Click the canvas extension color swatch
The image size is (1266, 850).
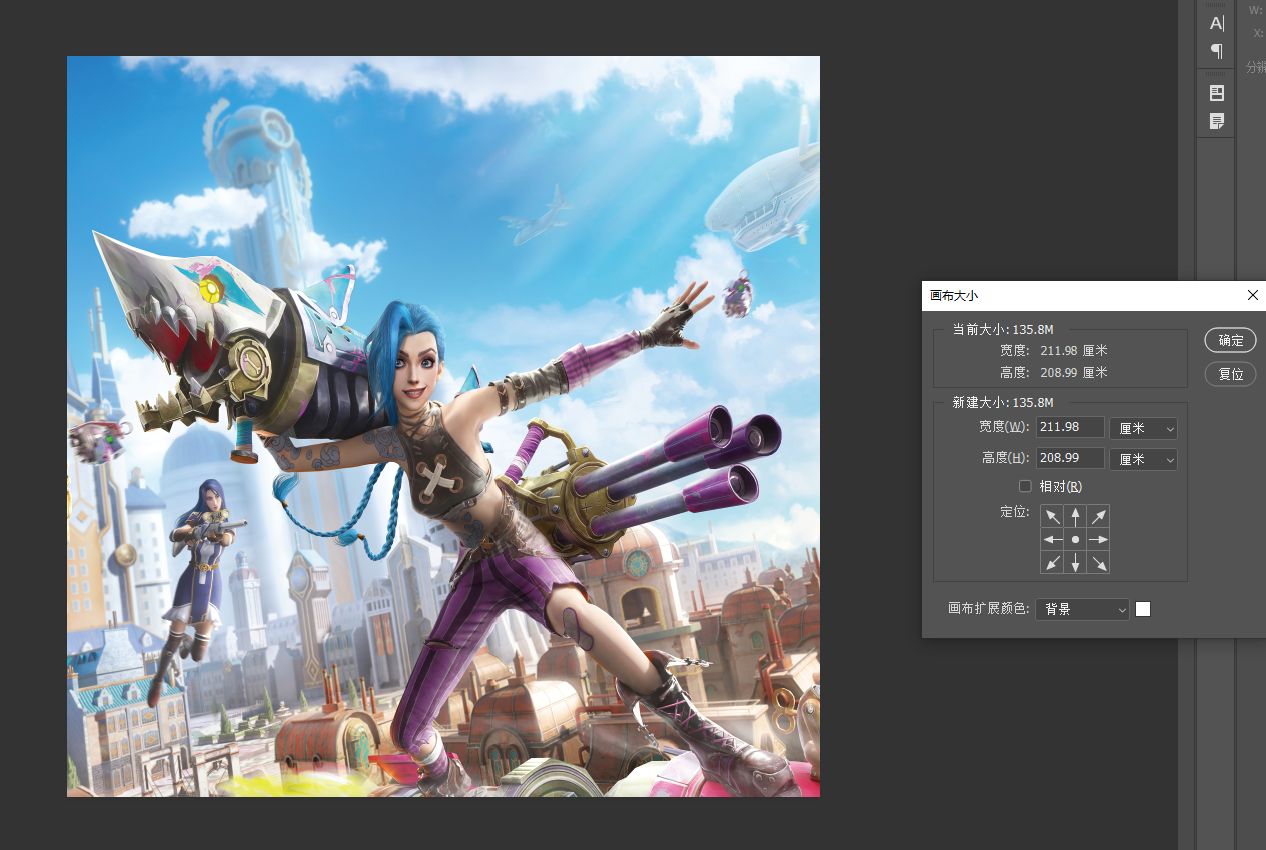coord(1143,609)
